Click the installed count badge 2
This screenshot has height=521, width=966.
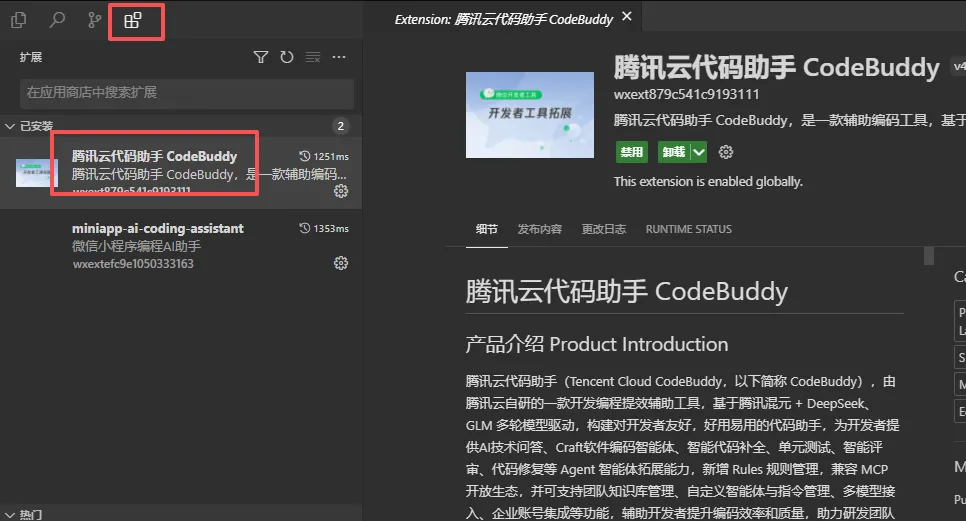click(x=341, y=126)
